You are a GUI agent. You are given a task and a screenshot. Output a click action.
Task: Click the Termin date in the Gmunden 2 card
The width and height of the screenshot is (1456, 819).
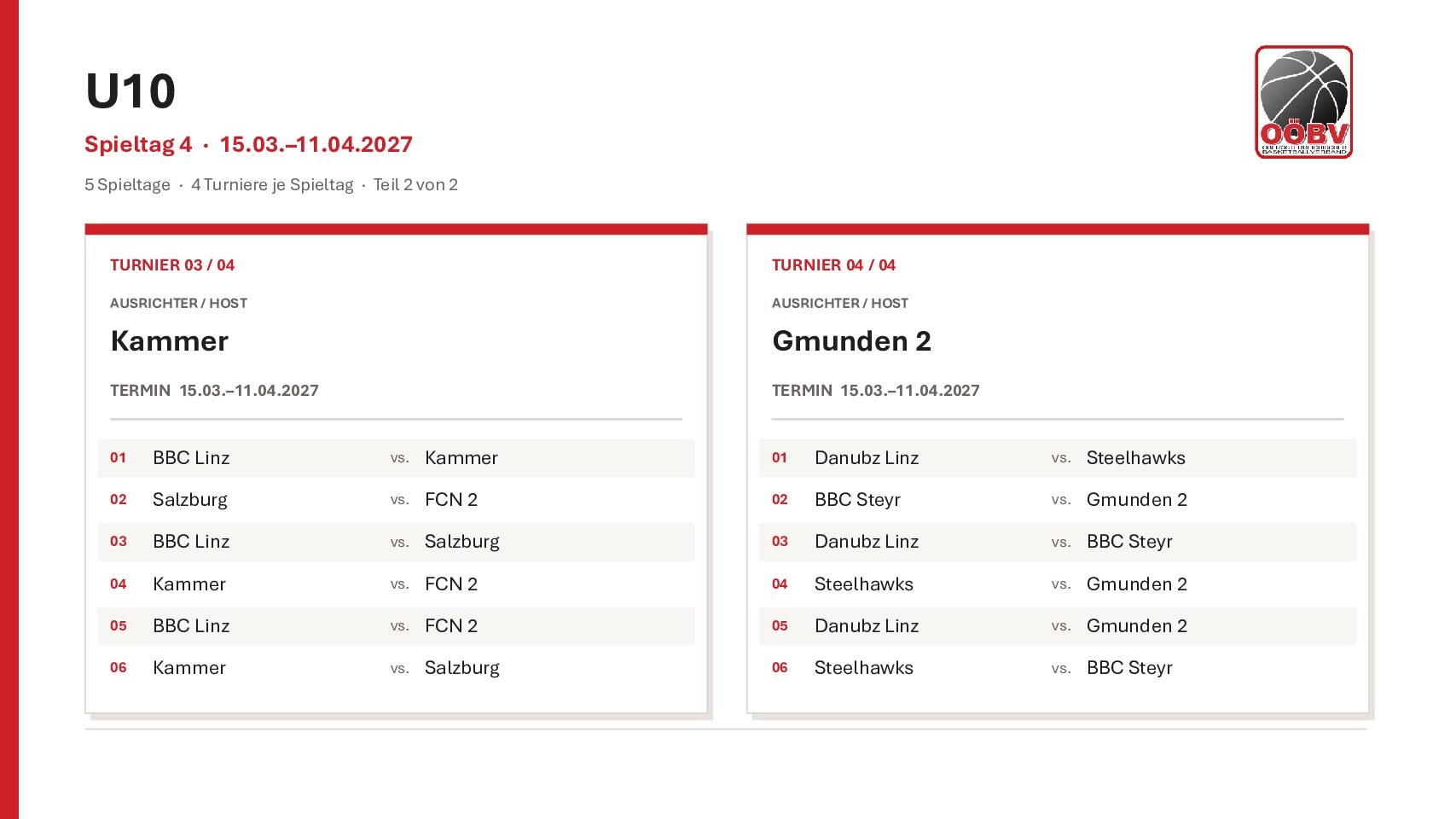coord(910,391)
